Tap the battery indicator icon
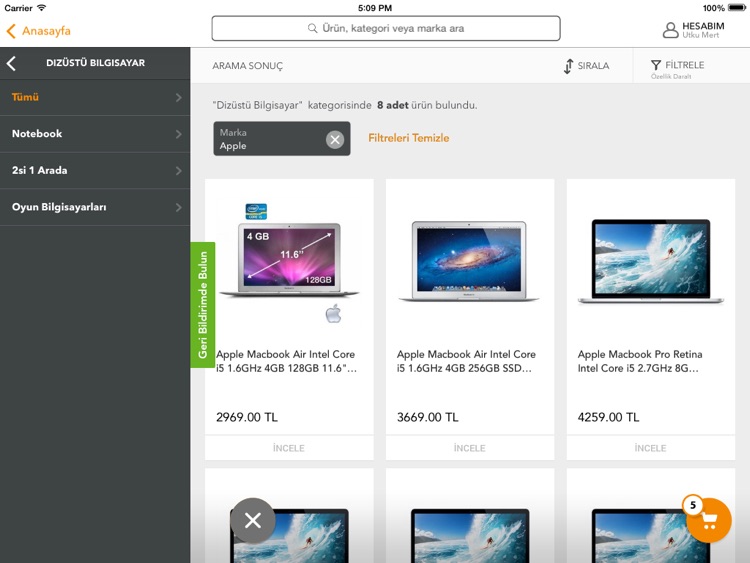Image resolution: width=750 pixels, height=563 pixels. click(x=737, y=8)
